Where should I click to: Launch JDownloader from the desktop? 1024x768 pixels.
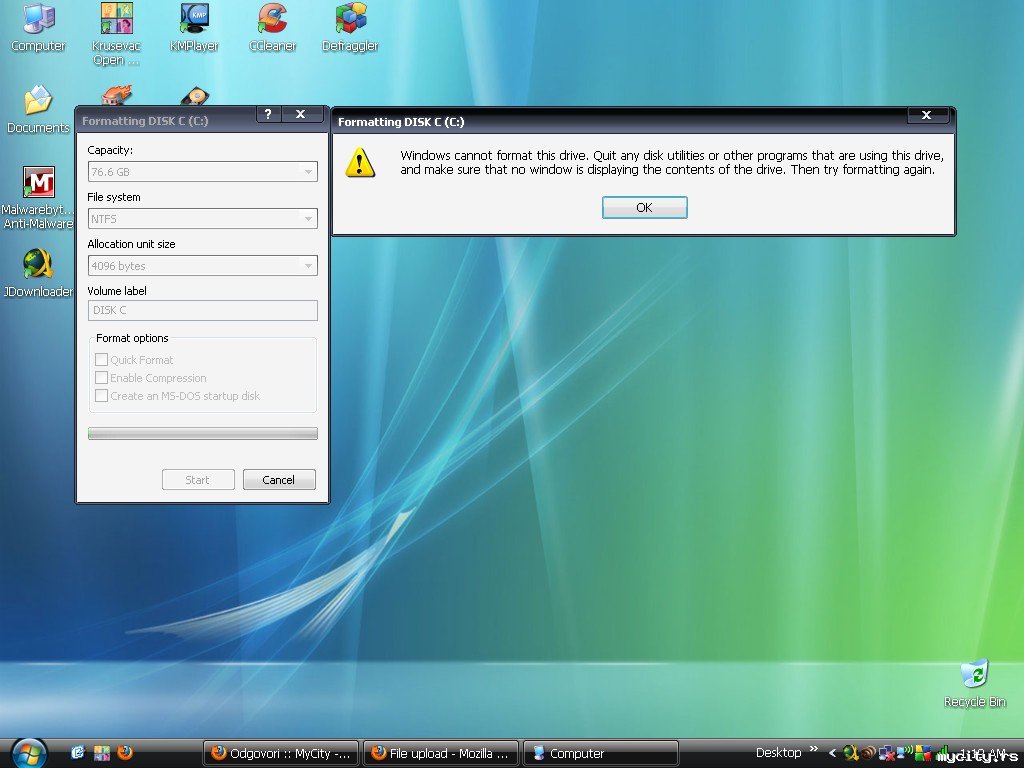coord(38,273)
